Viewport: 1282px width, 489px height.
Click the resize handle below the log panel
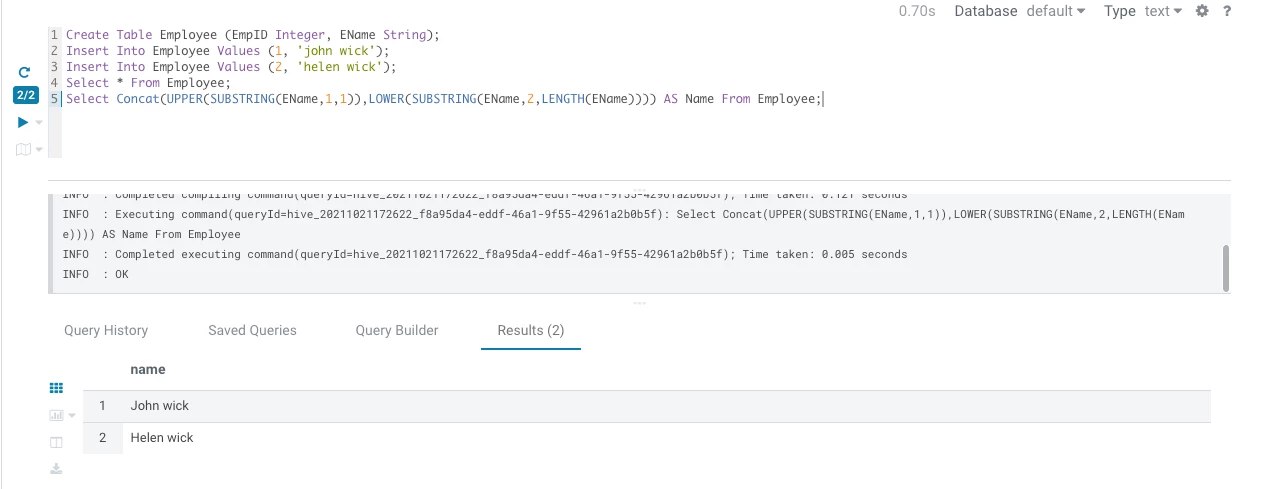tap(639, 302)
